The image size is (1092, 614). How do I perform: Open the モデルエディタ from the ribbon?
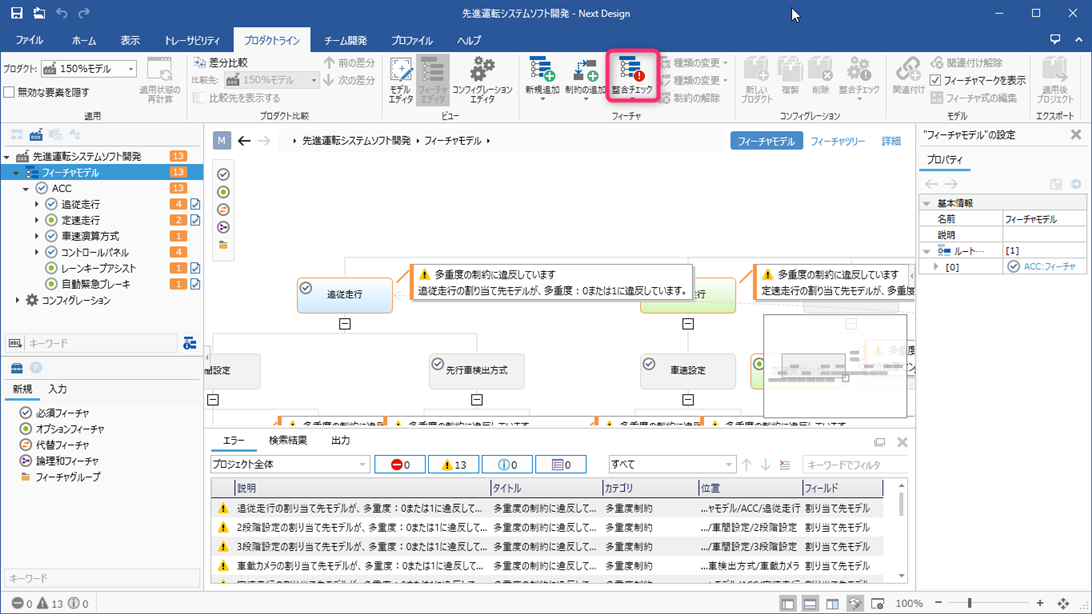coord(401,80)
